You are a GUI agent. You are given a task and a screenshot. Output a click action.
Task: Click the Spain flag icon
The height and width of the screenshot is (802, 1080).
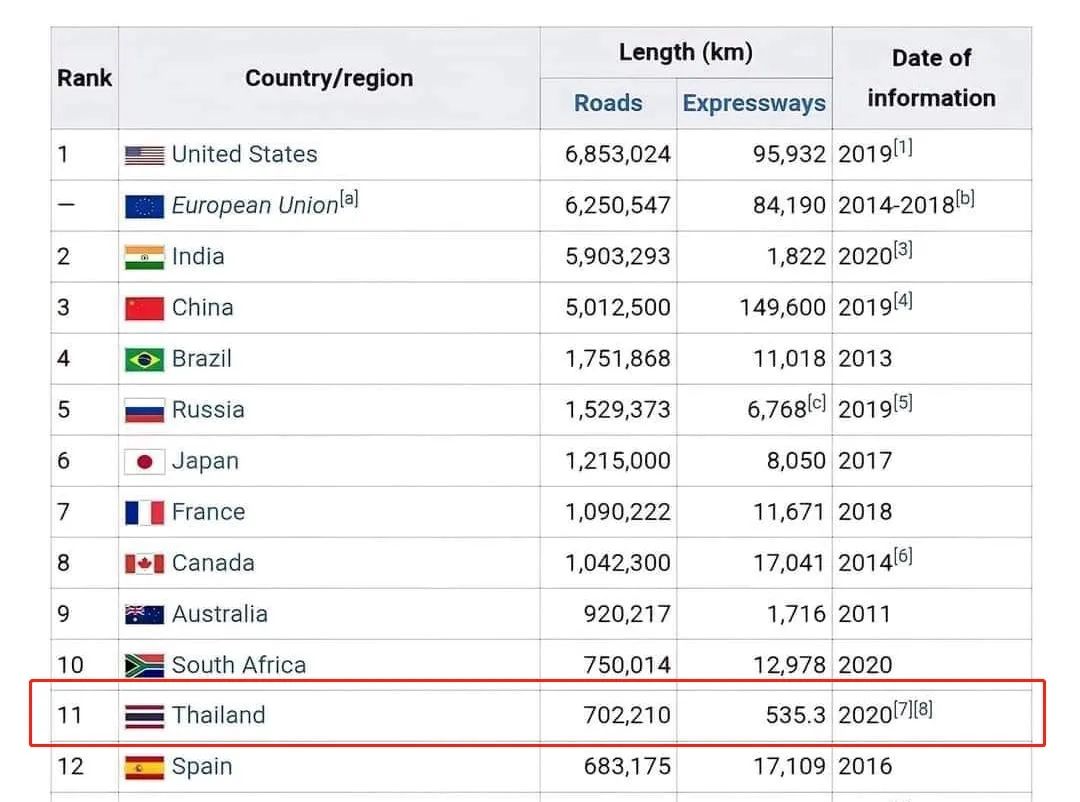pyautogui.click(x=144, y=767)
